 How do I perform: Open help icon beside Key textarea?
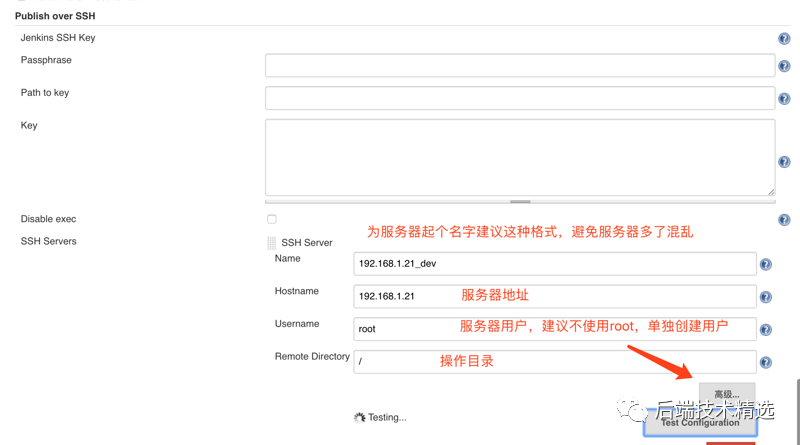[x=784, y=162]
